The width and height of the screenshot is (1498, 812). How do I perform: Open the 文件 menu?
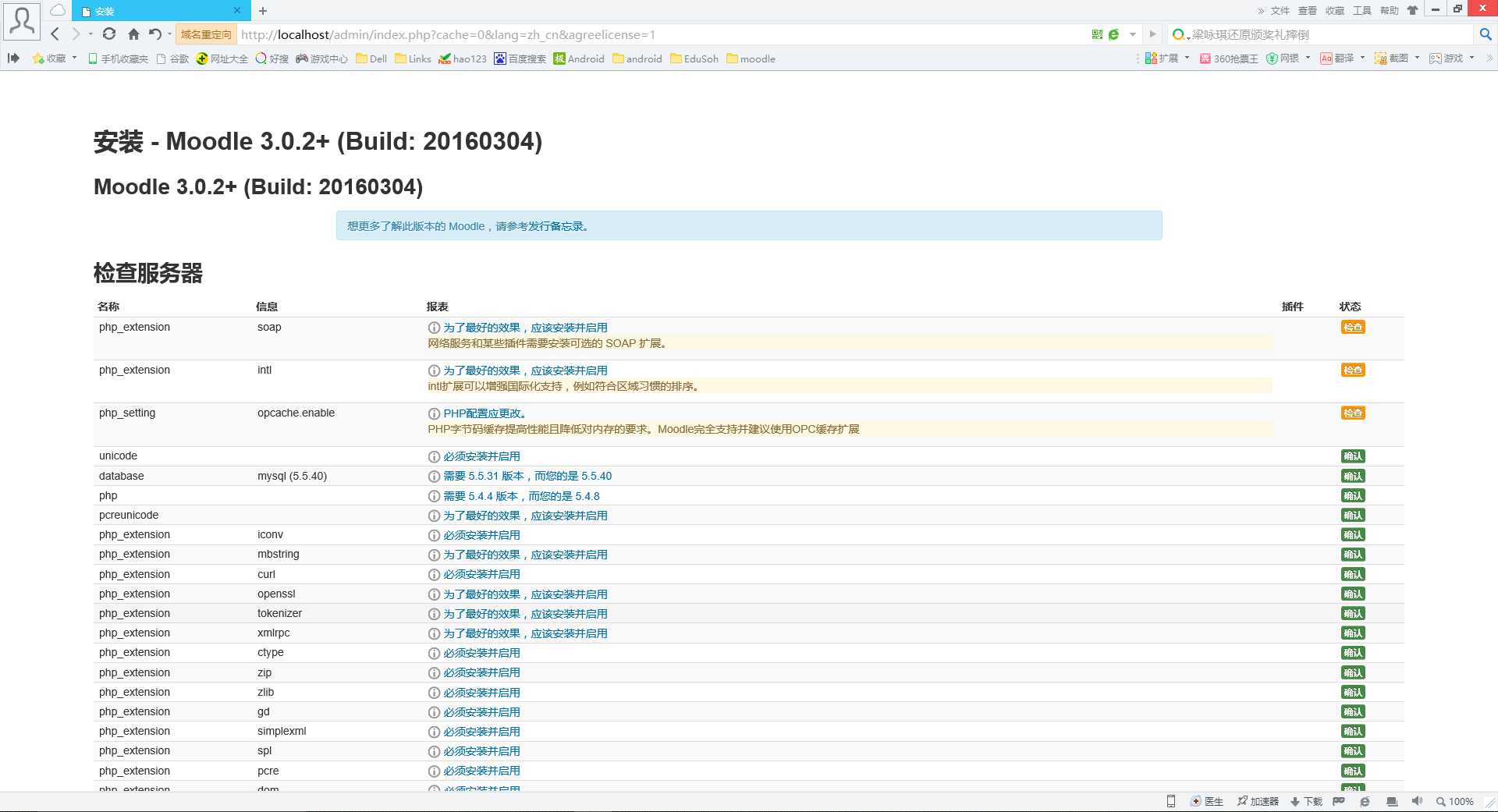(1280, 11)
